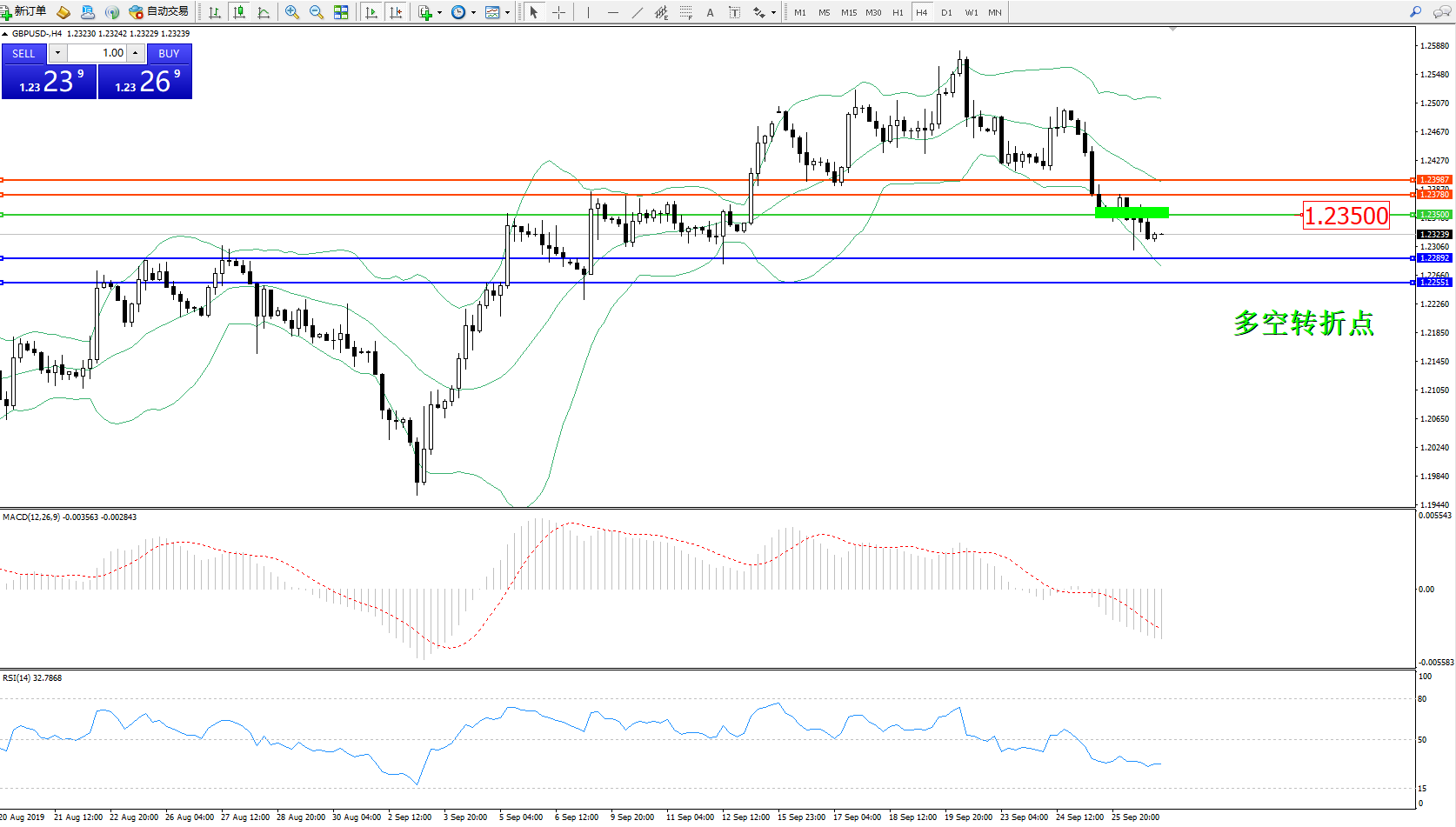Toggle the chart shift button
This screenshot has width=1456, height=827.
(396, 12)
